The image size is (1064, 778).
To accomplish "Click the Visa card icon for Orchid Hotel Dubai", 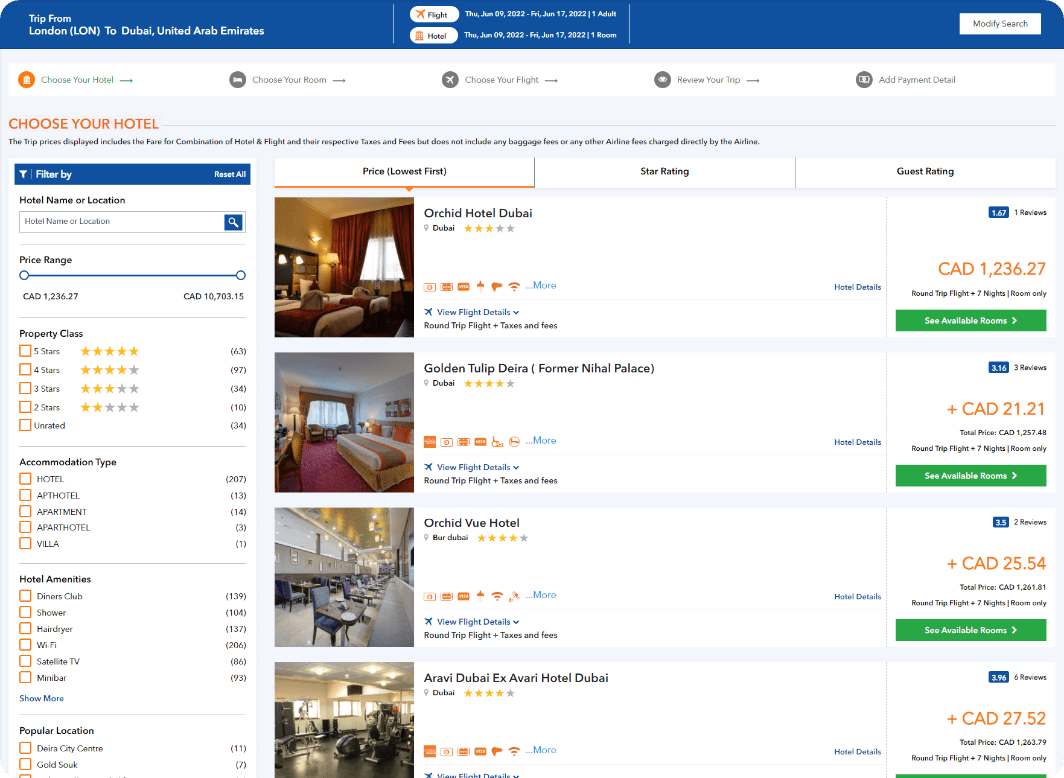I will point(463,287).
